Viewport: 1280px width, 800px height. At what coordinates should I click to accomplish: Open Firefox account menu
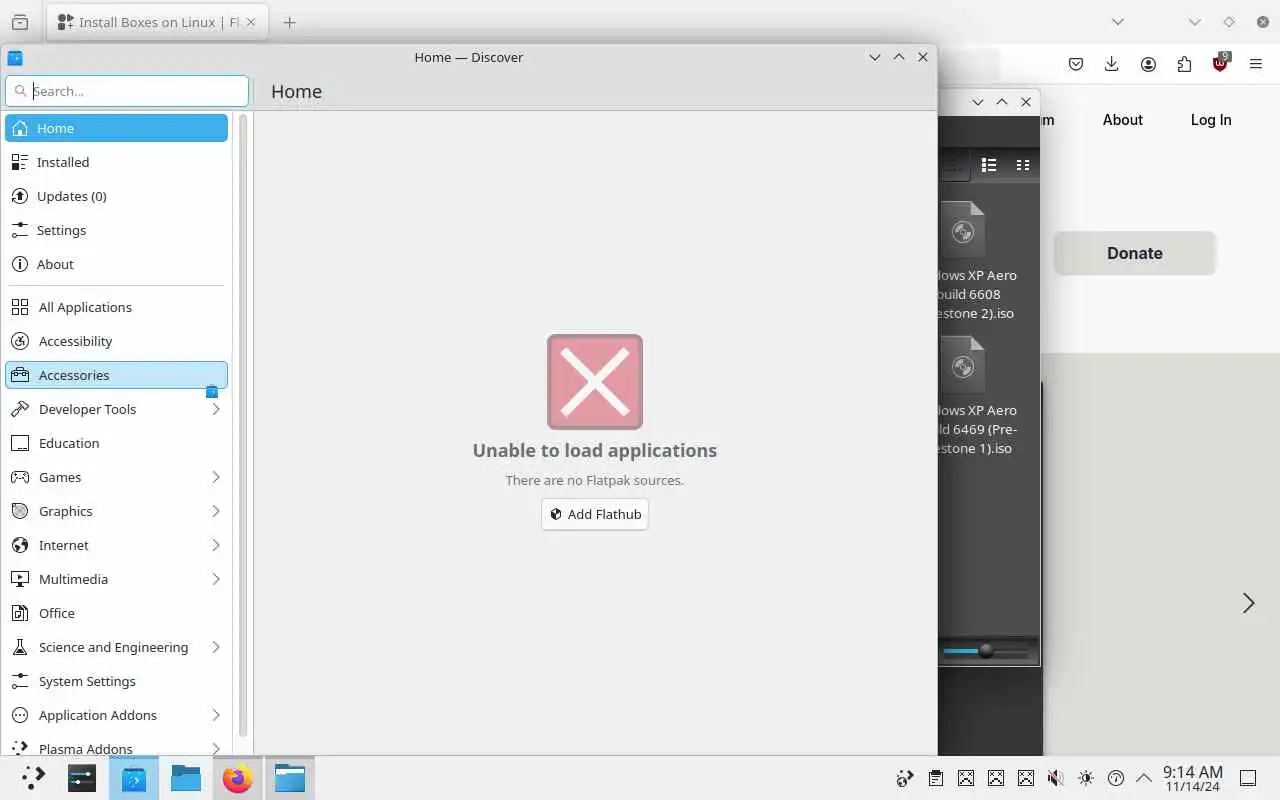pyautogui.click(x=1148, y=64)
